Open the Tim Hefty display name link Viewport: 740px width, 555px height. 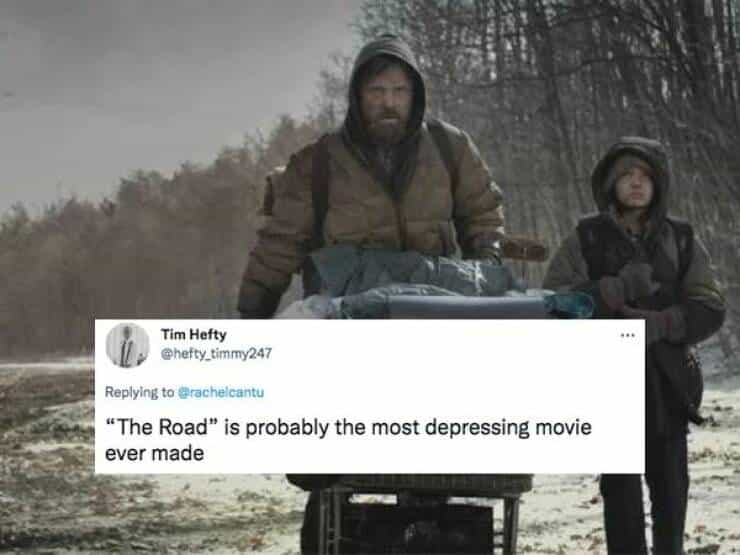[193, 335]
